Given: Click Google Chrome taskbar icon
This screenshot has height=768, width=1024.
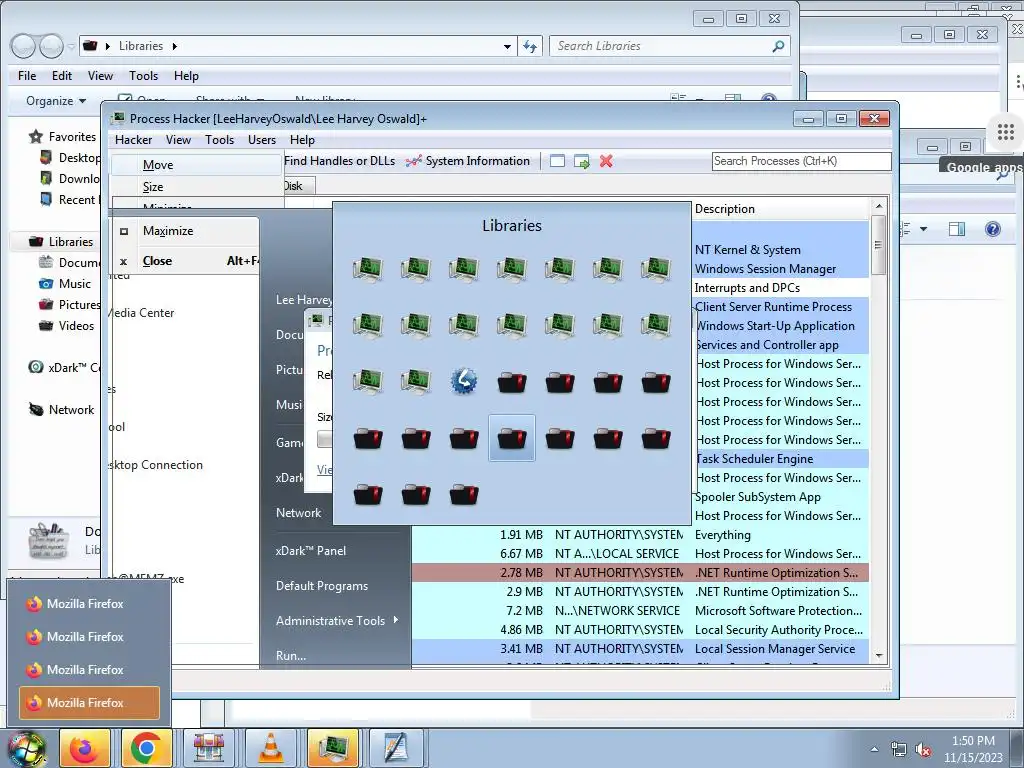Looking at the screenshot, I should (146, 748).
